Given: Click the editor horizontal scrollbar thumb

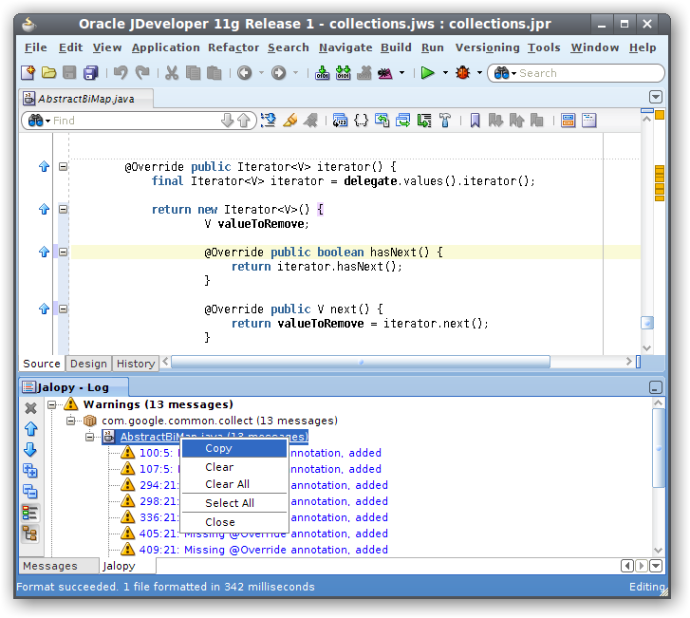Looking at the screenshot, I should tap(360, 362).
